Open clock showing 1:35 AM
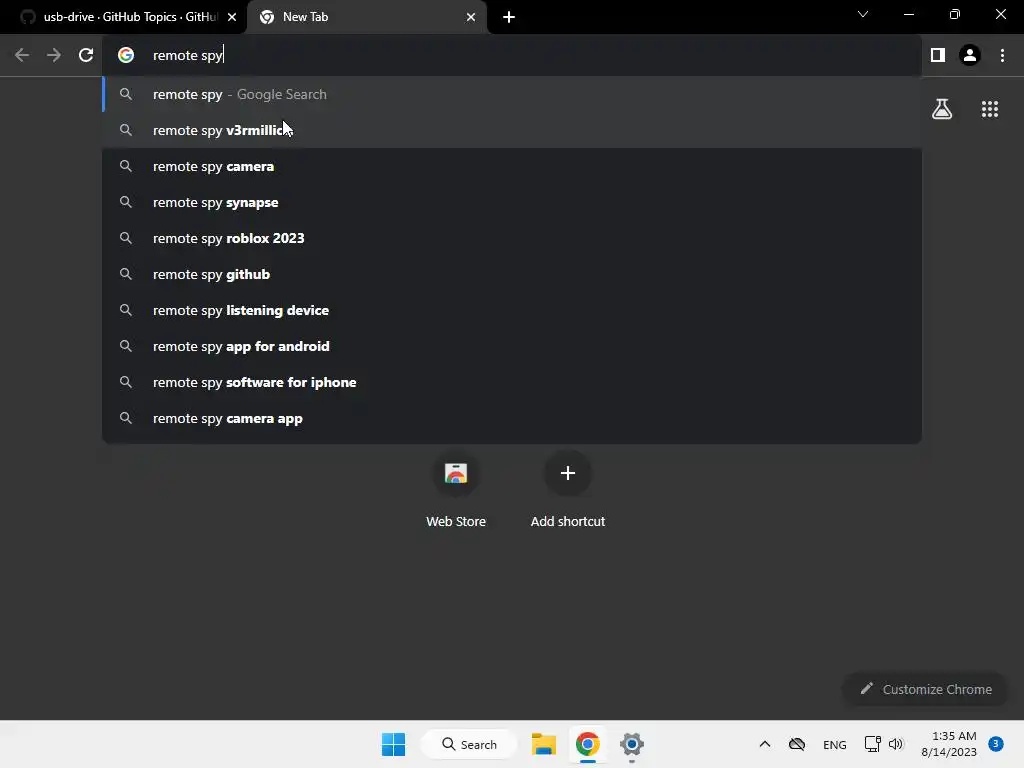Image resolution: width=1024 pixels, height=768 pixels. (949, 744)
